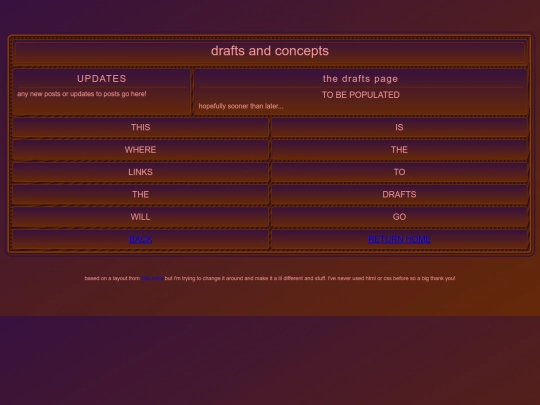Image resolution: width=540 pixels, height=405 pixels.
Task: Click the THE cell beside WHERE
Action: [399, 150]
